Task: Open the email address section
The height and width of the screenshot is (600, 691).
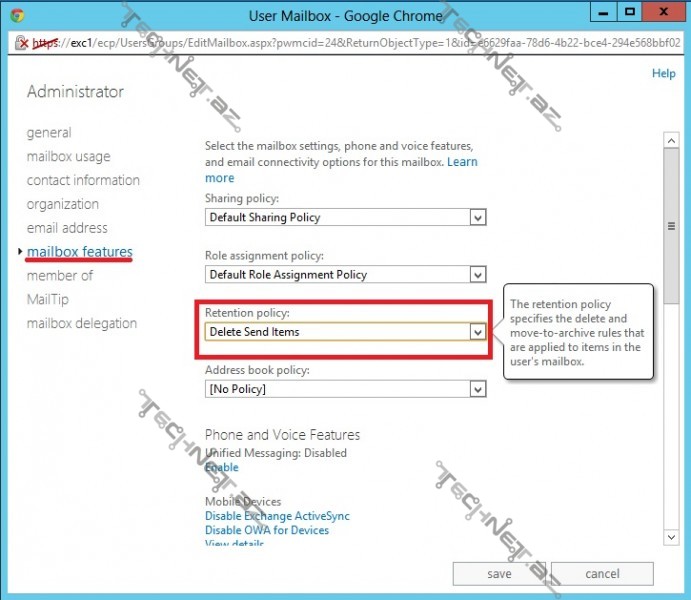Action: [67, 228]
